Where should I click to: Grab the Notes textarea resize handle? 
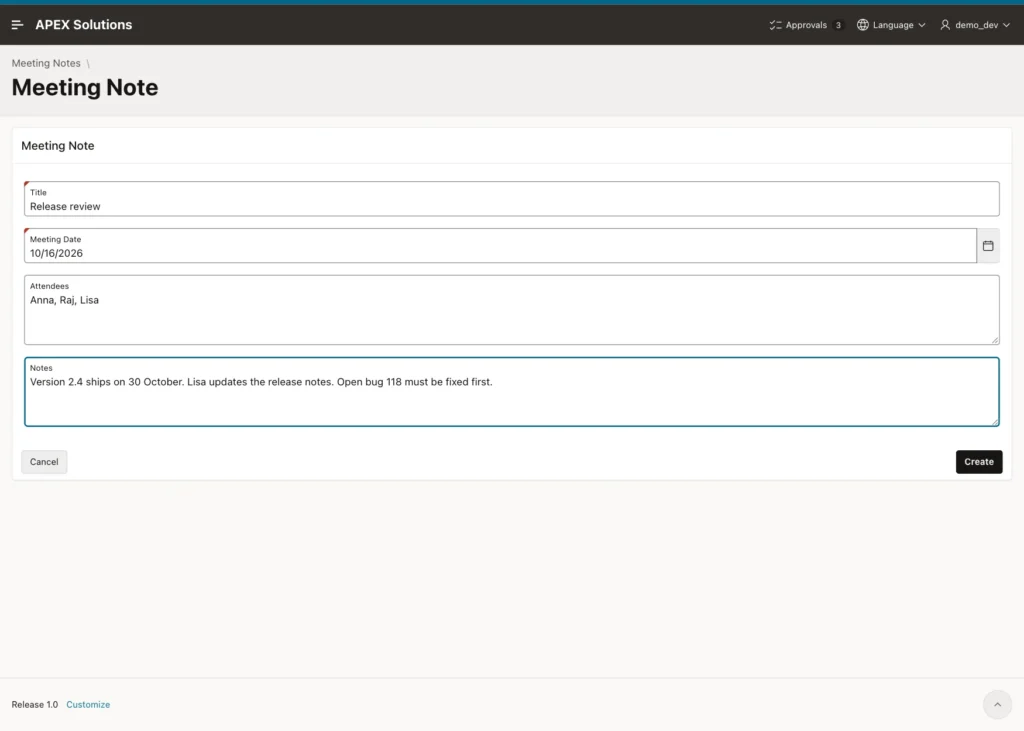(x=995, y=422)
